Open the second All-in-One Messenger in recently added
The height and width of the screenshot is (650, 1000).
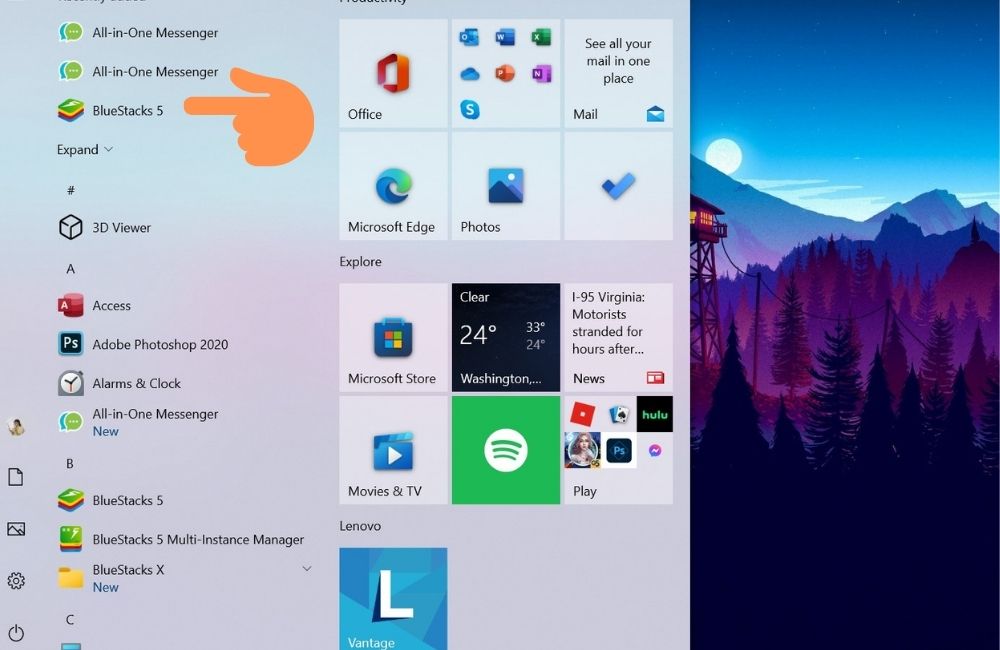pos(138,71)
